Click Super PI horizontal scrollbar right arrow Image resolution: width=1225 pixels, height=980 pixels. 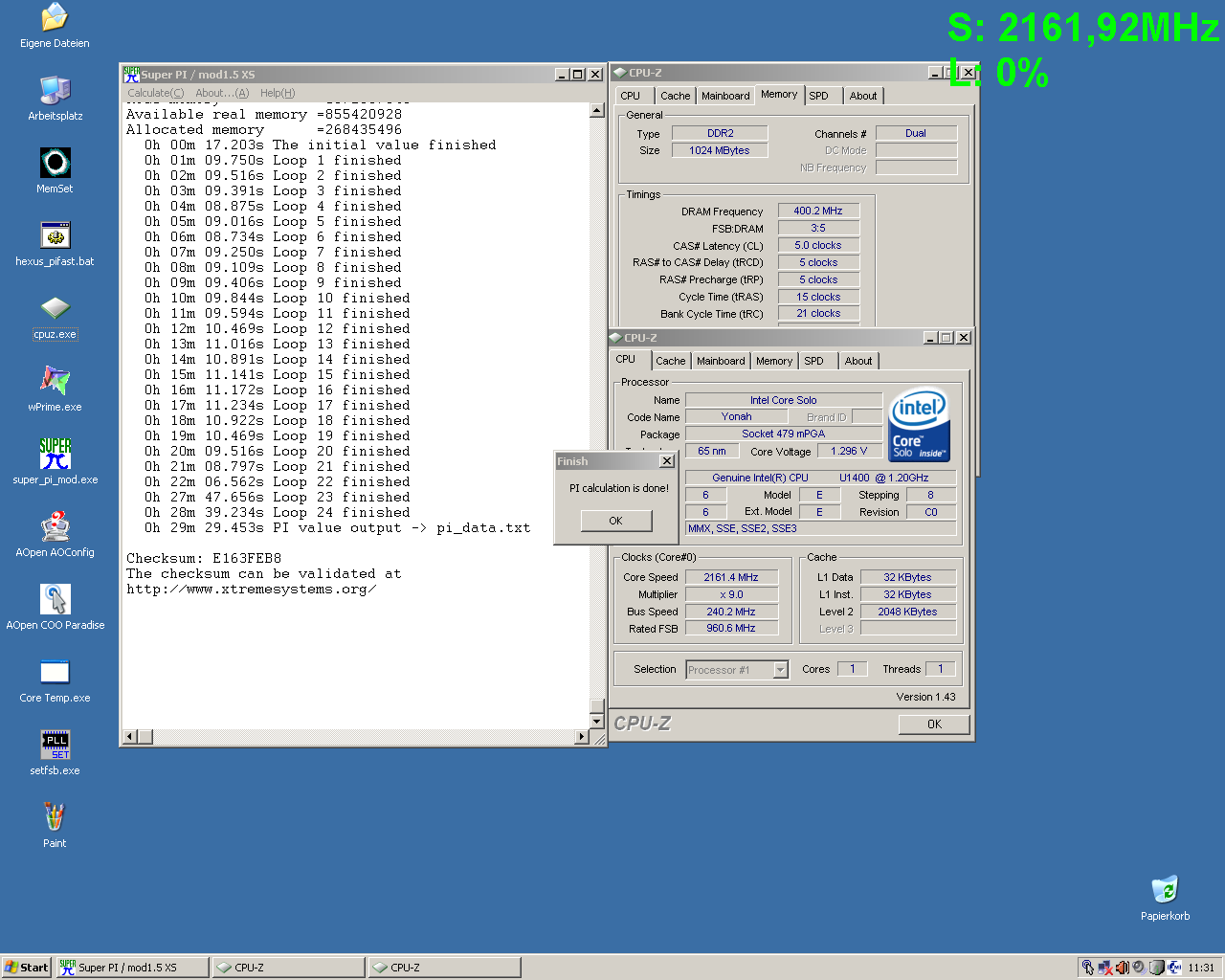click(582, 737)
